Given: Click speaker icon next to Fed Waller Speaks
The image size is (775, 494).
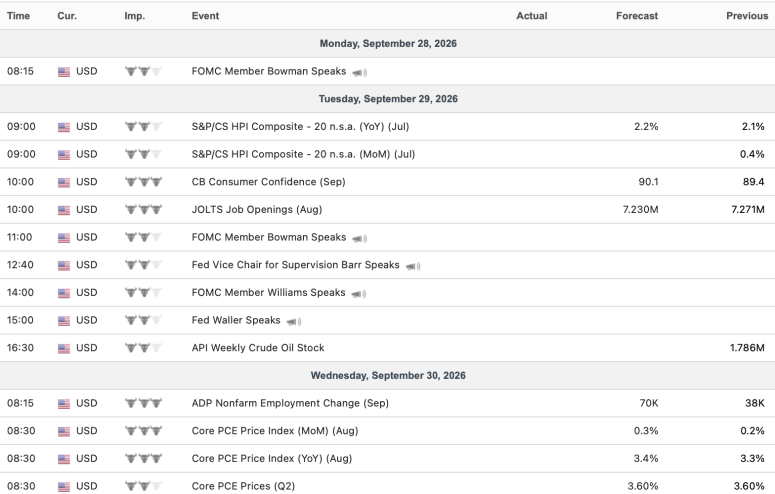Looking at the screenshot, I should (294, 322).
